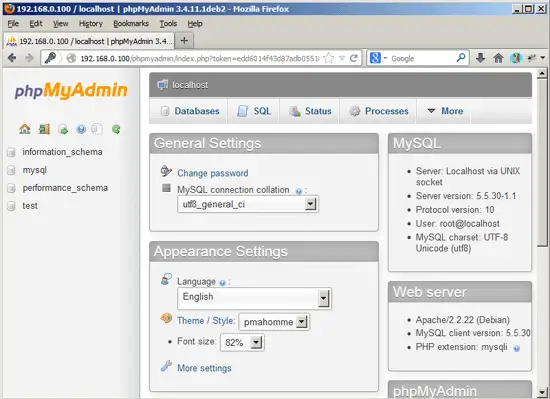Open the Edit menu
Viewport: 550px width, 399px height.
tap(36, 23)
